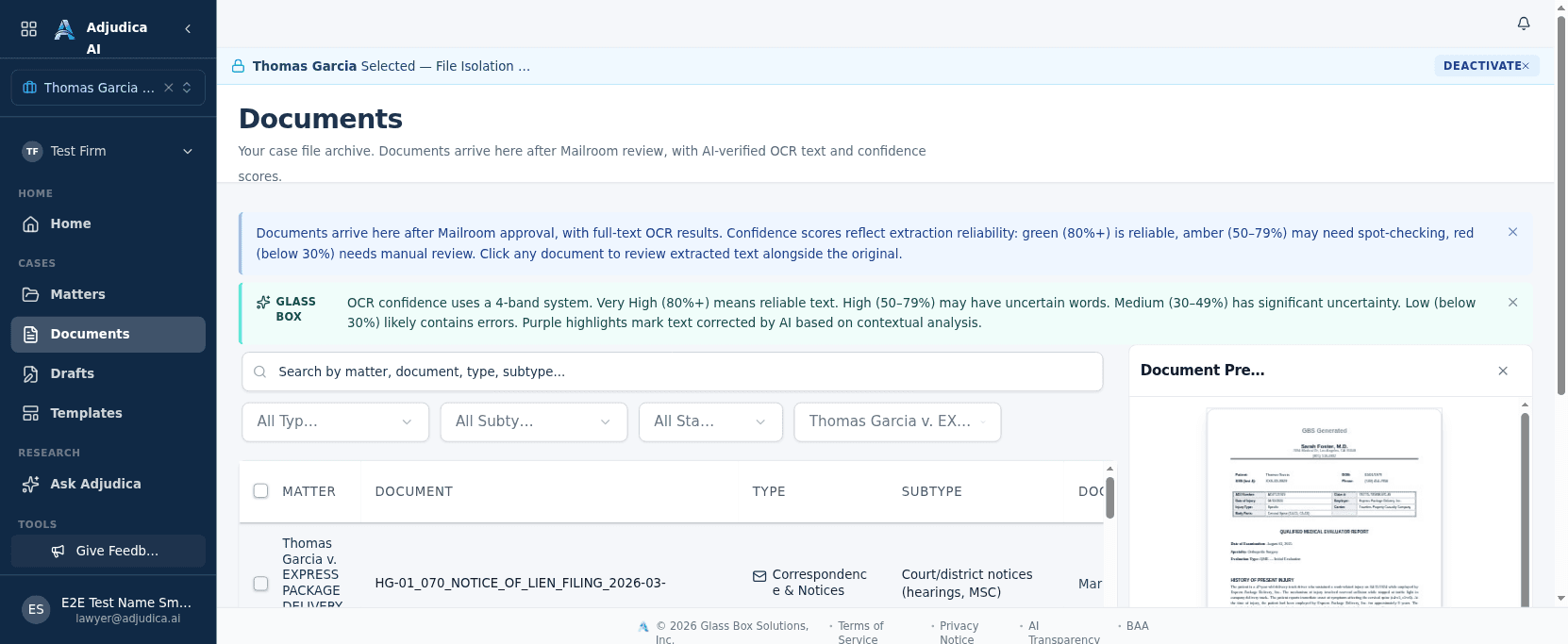Viewport: 1568px width, 644px height.
Task: Check the NOTICE_OF_LIEN_FILING row checkbox
Action: coord(261,584)
